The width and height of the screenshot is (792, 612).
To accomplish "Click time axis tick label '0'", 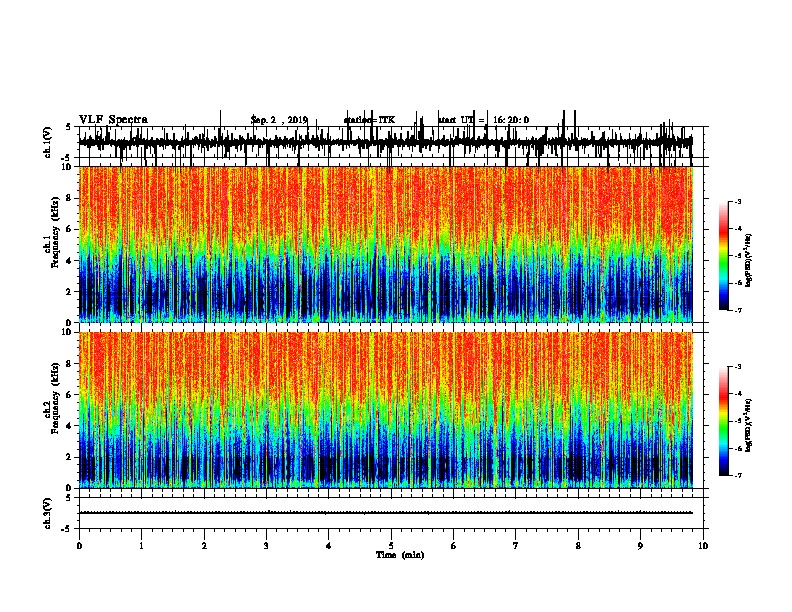I will tap(79, 546).
